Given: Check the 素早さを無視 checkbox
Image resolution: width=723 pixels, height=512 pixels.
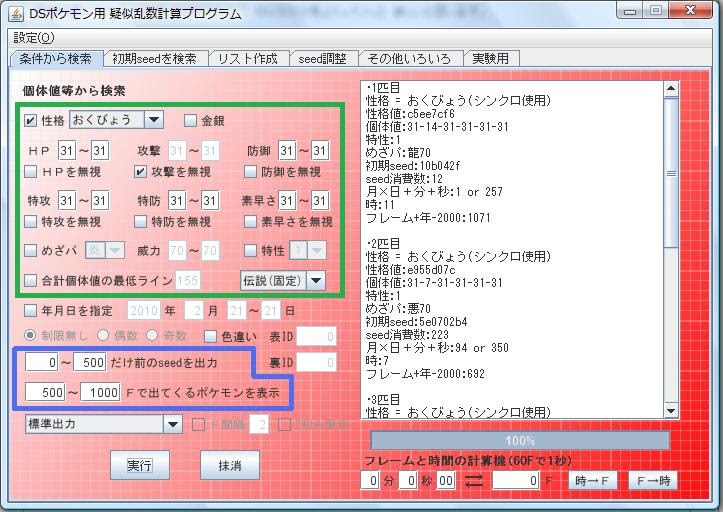Looking at the screenshot, I should (250, 222).
